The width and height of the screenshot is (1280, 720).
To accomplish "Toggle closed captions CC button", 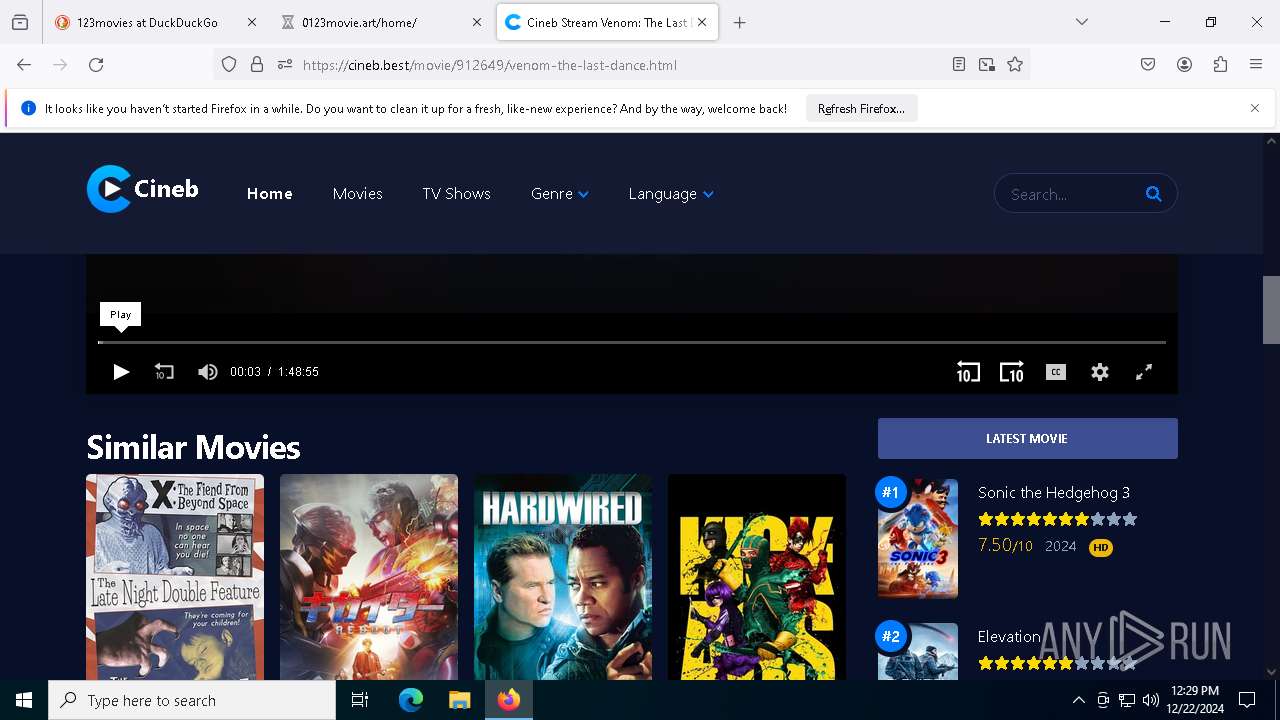I will point(1055,372).
